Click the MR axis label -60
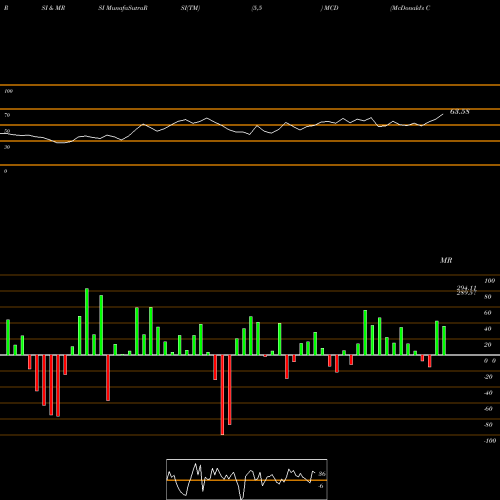Screen dimensions: 500x500 (x=488, y=409)
